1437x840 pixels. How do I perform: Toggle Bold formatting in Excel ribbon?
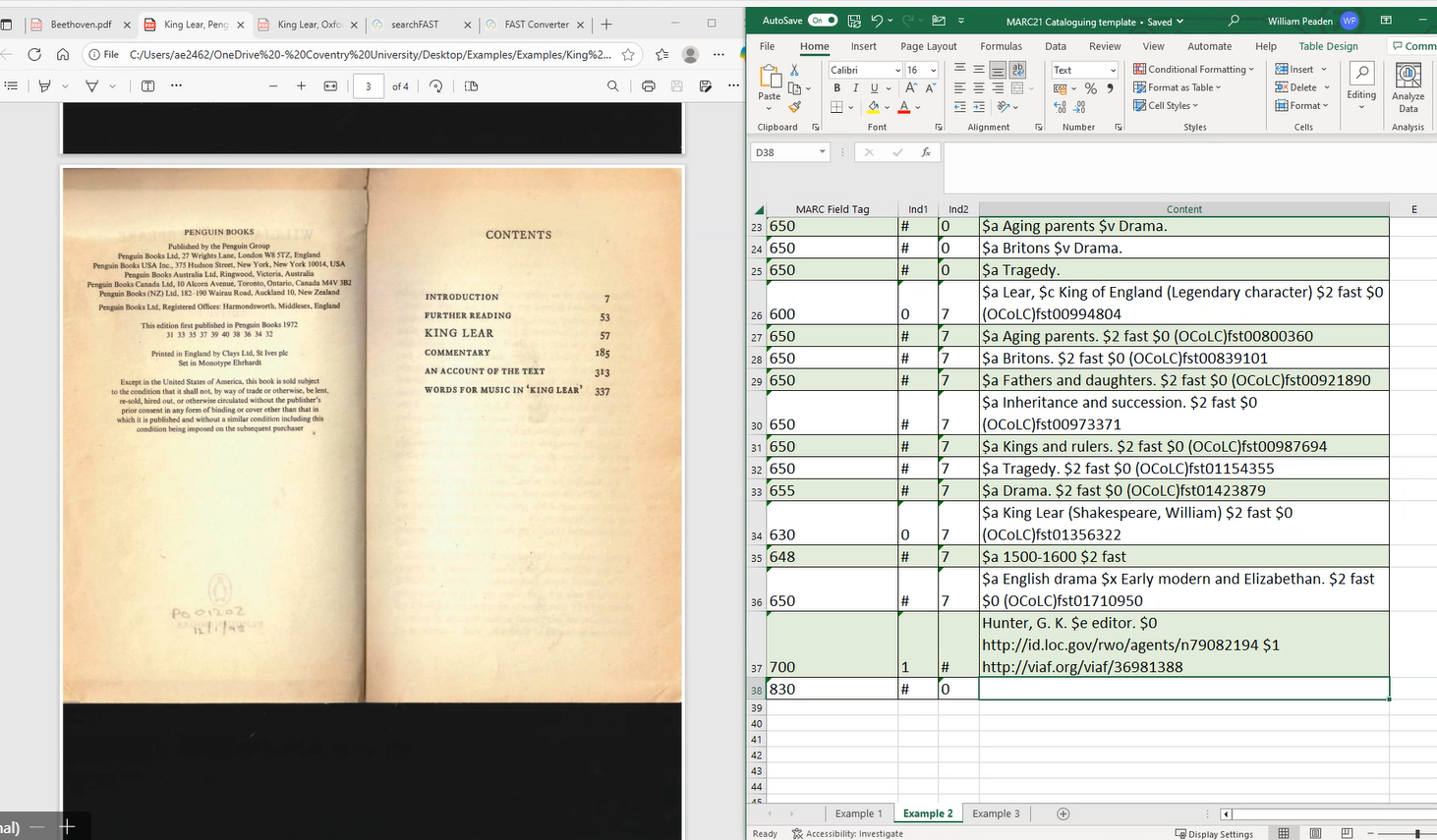click(836, 88)
